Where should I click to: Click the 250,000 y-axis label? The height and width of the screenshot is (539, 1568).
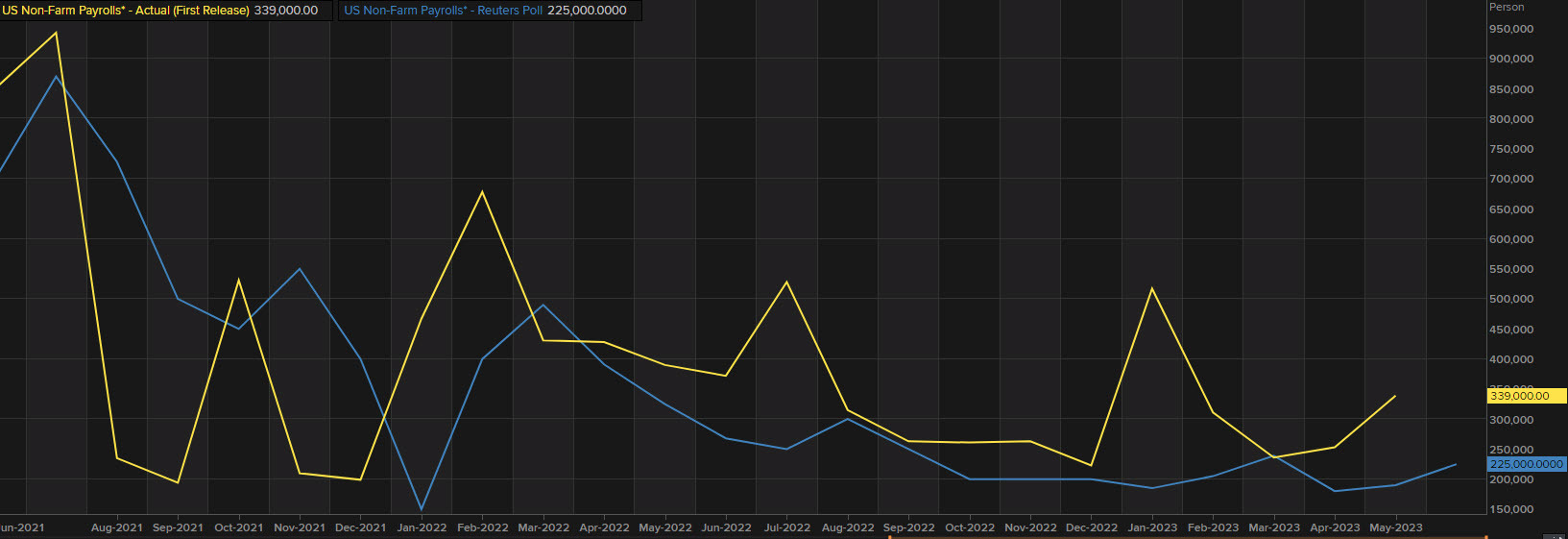pos(1511,450)
